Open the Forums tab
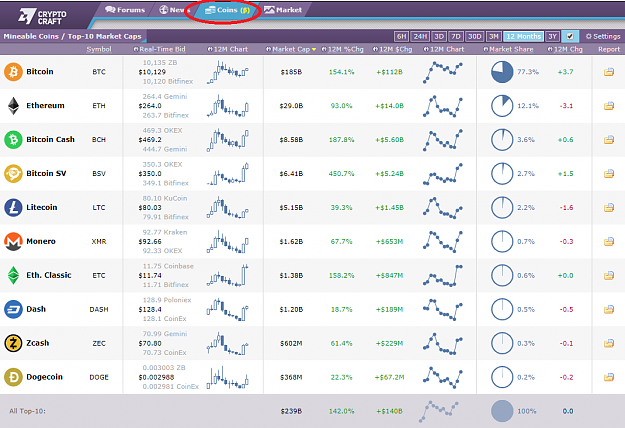Screen dimensions: 625x428 [x=125, y=10]
